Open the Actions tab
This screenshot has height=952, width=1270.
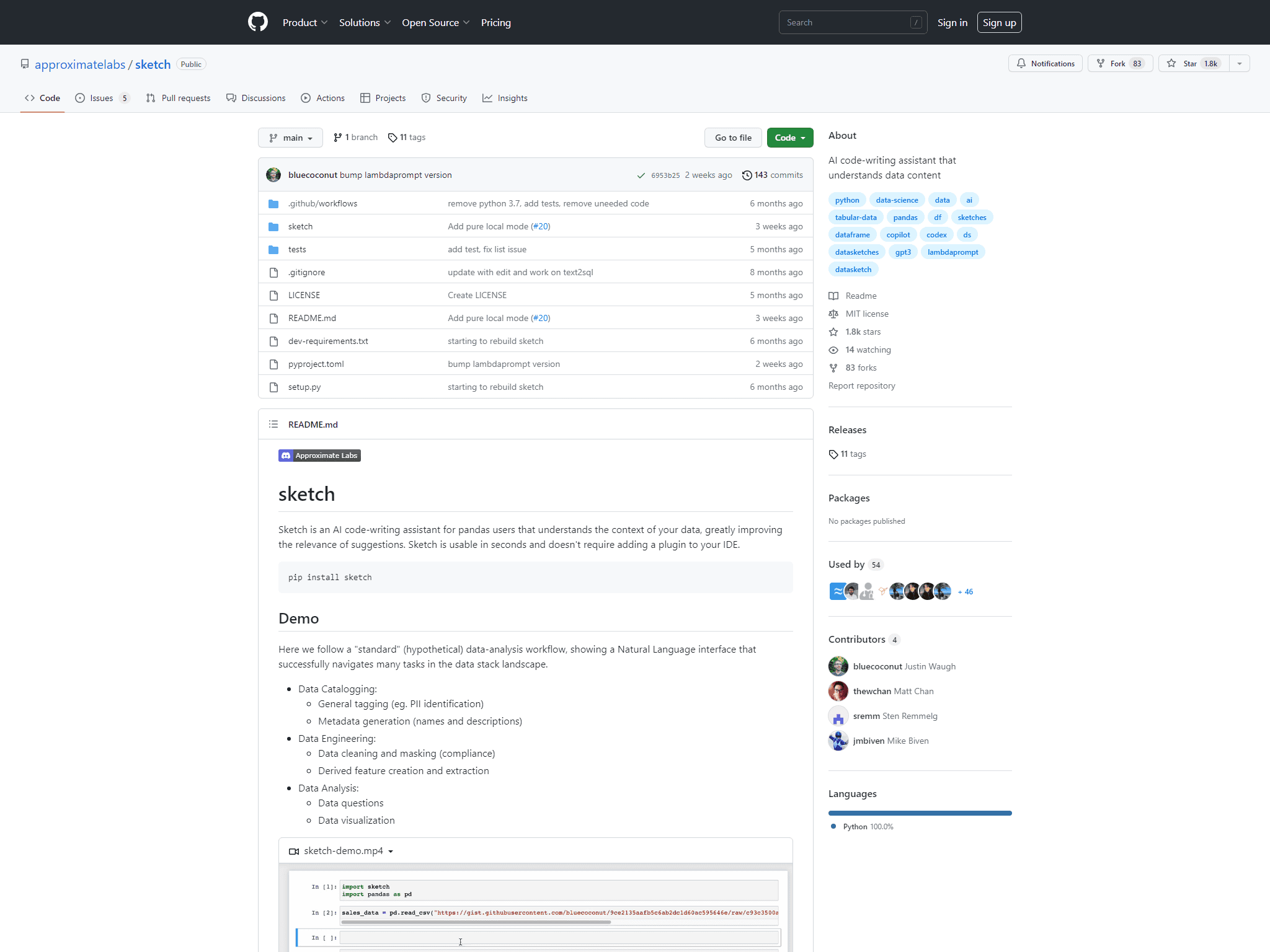point(322,98)
